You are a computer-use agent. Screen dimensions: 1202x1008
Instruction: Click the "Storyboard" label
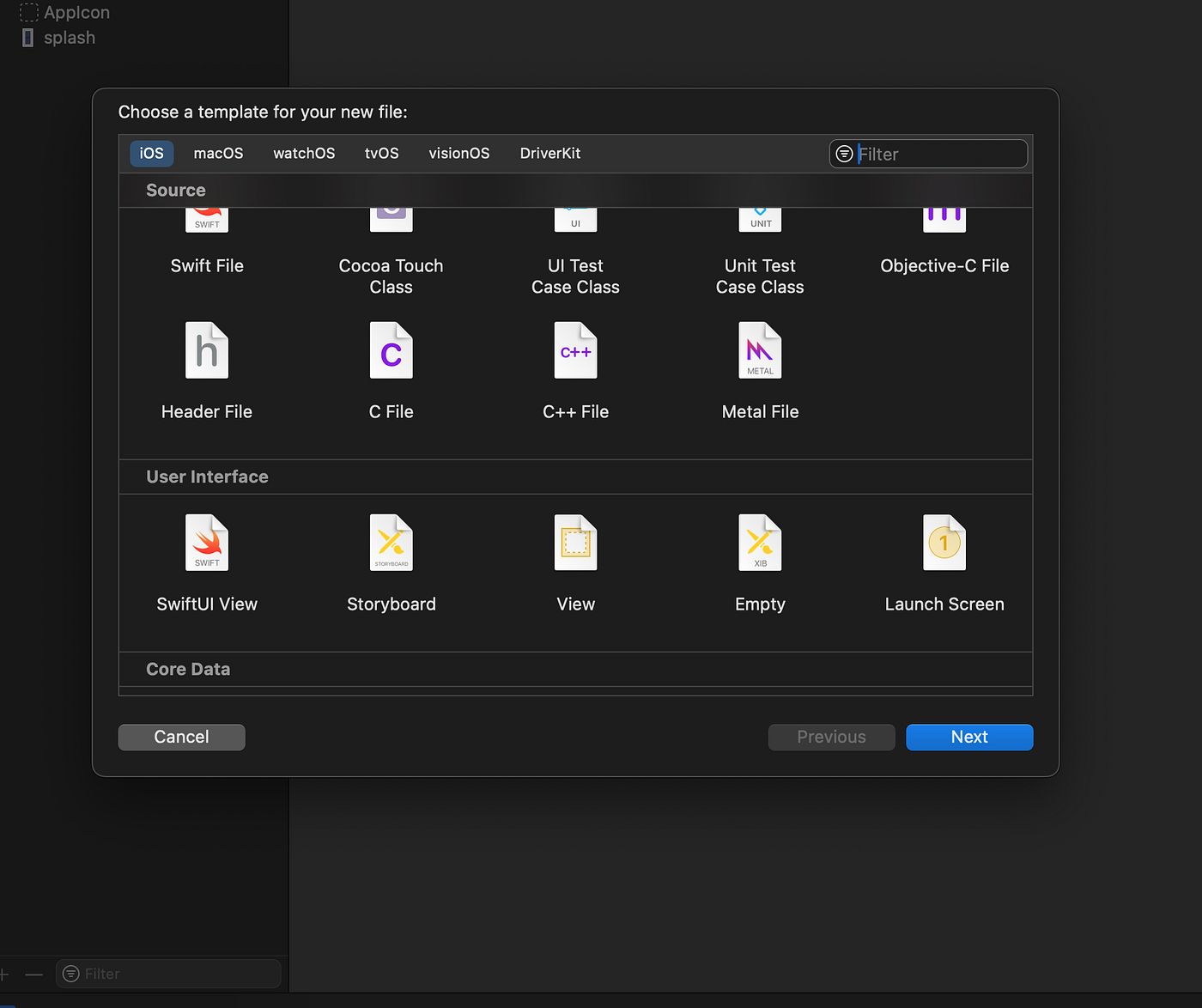coord(392,604)
